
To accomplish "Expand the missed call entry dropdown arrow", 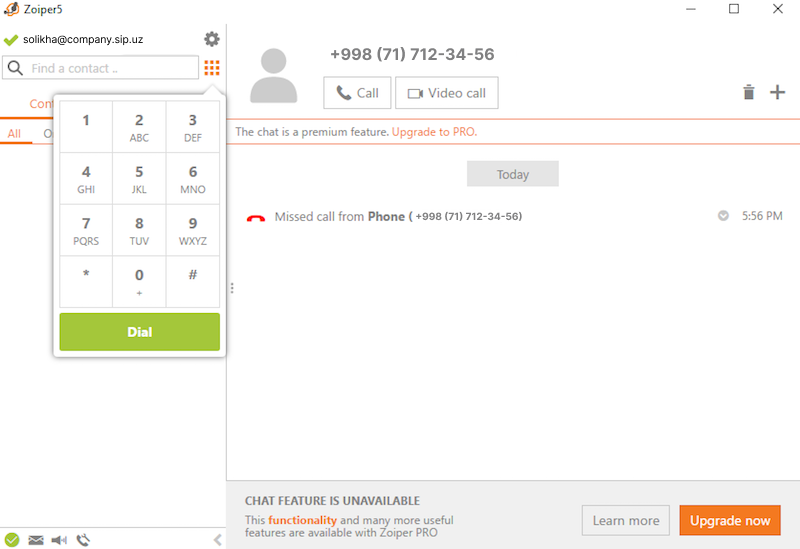I will click(723, 216).
